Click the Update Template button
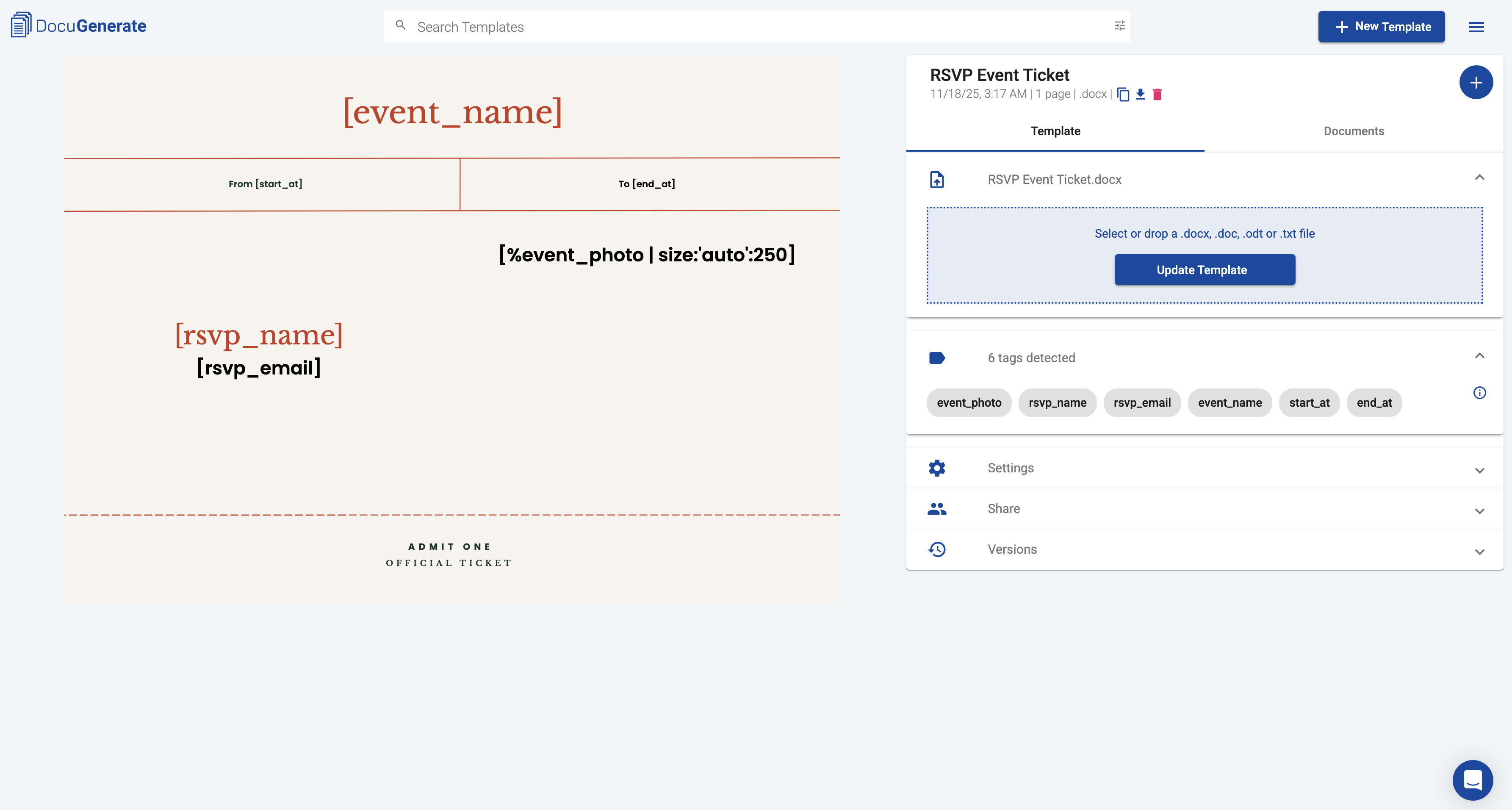The height and width of the screenshot is (810, 1512). click(x=1204, y=269)
